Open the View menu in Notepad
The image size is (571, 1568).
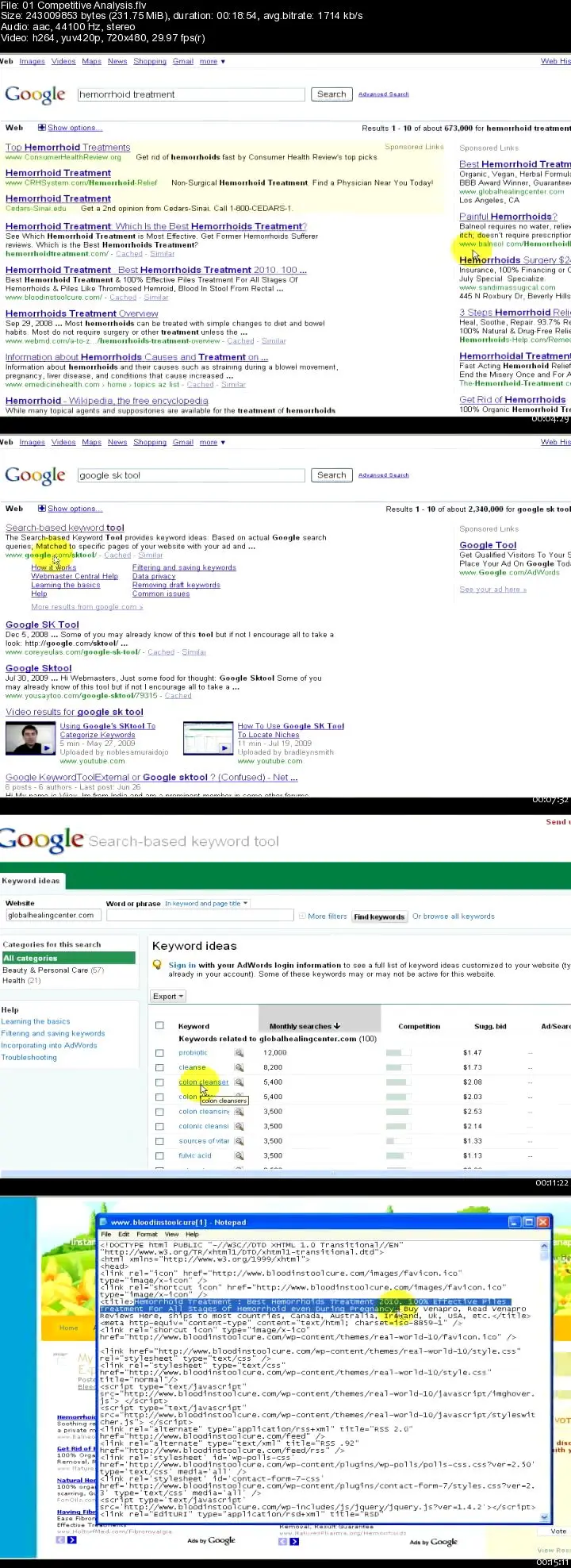pyautogui.click(x=171, y=1235)
